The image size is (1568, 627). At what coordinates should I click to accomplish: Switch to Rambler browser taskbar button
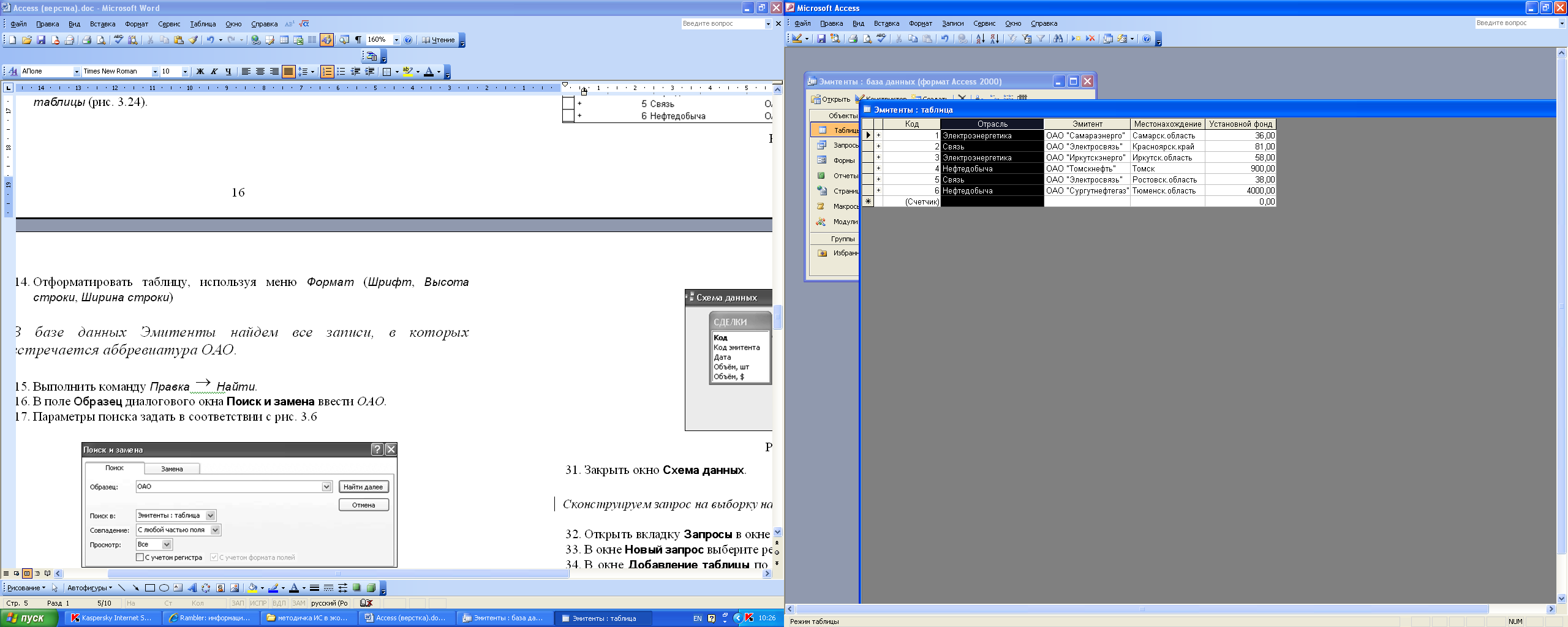tap(210, 618)
